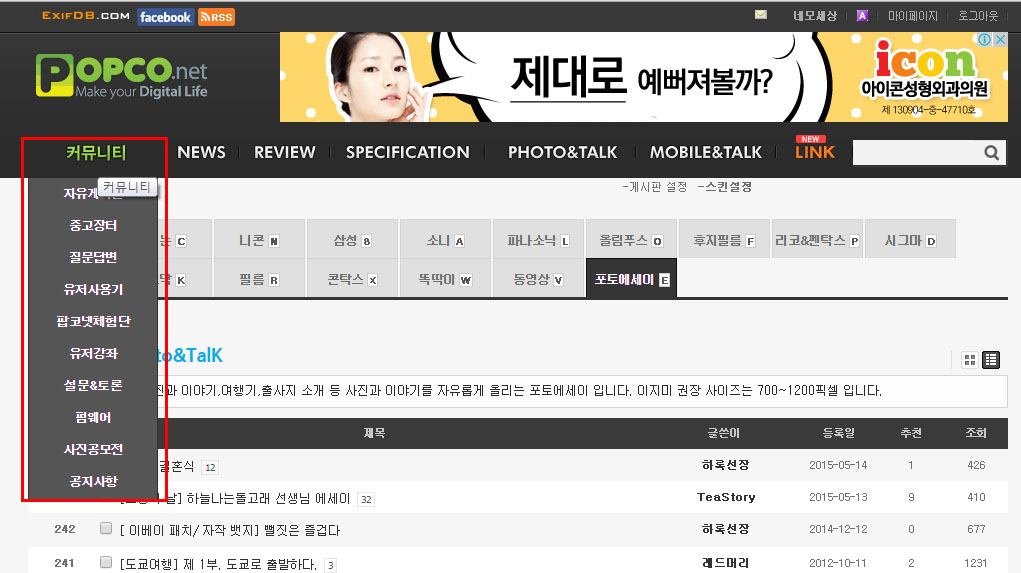Open the Facebook page icon

pos(165,17)
